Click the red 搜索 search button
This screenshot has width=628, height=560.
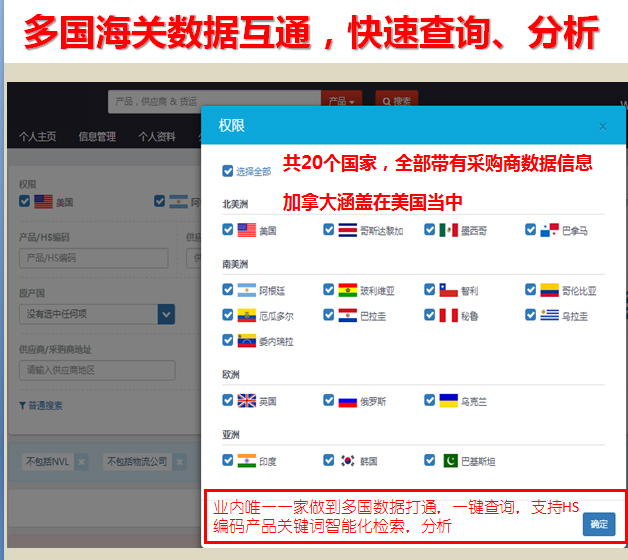[396, 101]
